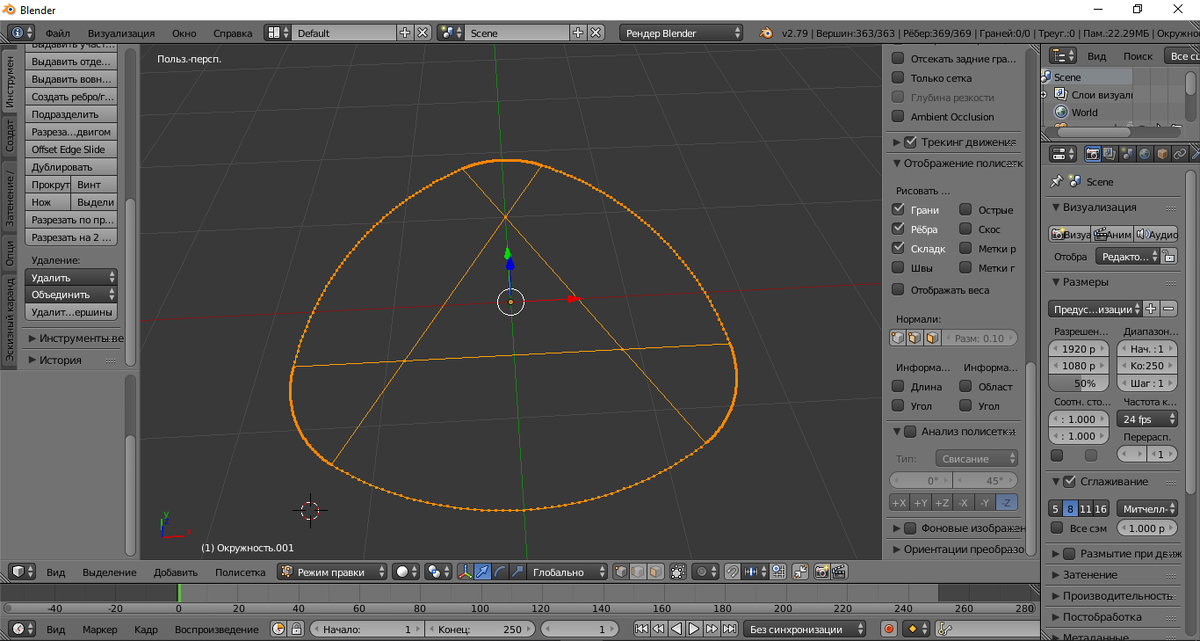Open the Полисетка menu in viewport header
This screenshot has height=641, width=1200.
(x=240, y=572)
